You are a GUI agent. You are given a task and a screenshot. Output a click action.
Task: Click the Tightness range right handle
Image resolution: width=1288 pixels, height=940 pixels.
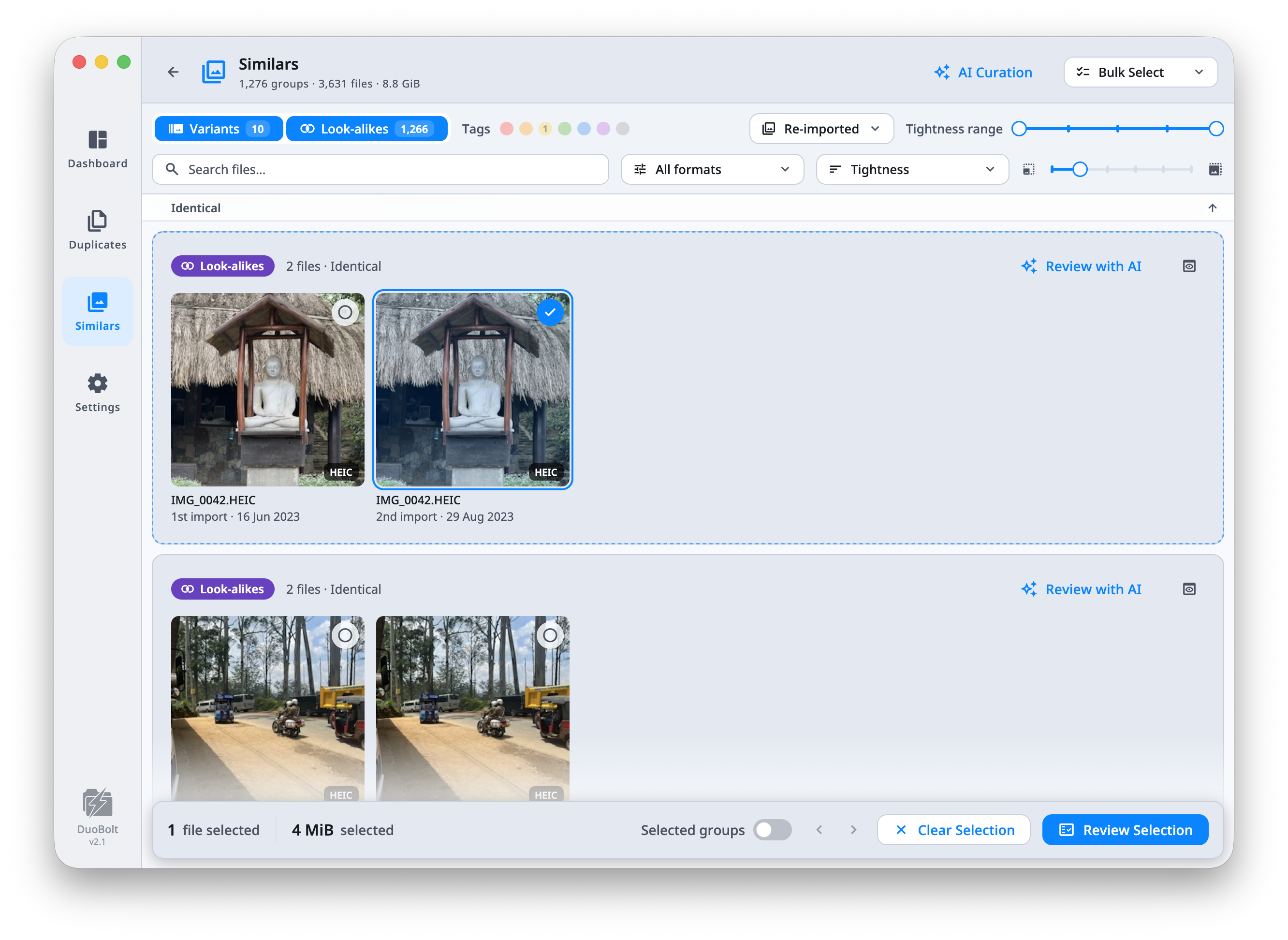pos(1216,129)
